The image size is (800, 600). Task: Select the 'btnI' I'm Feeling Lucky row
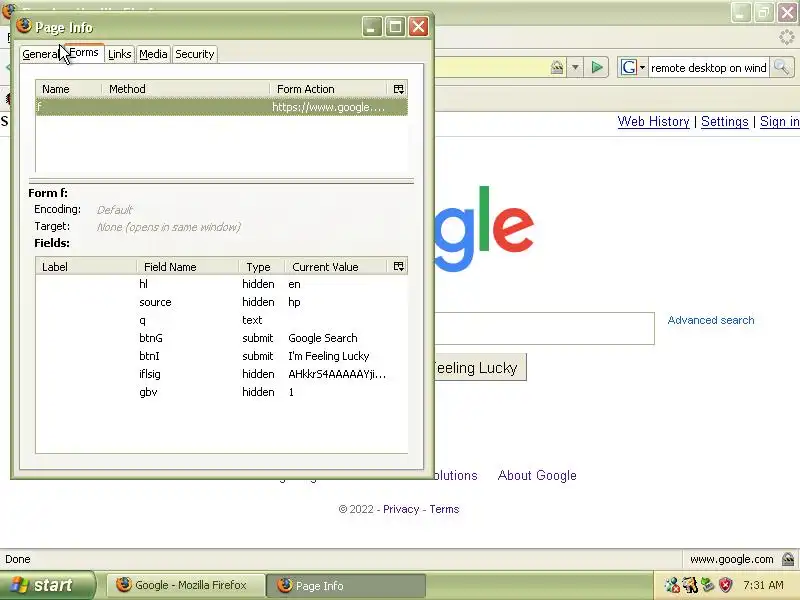(x=221, y=356)
